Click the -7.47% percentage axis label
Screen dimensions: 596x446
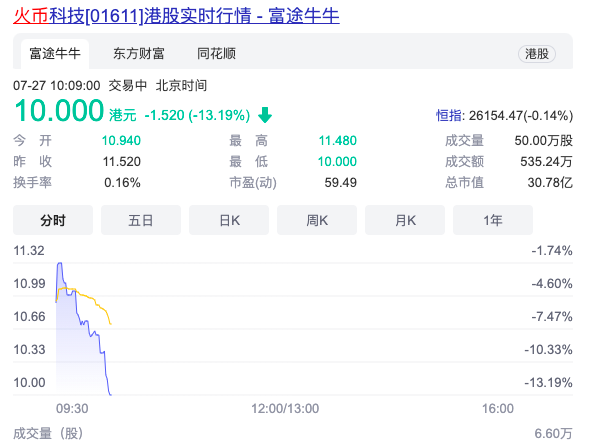(x=552, y=316)
